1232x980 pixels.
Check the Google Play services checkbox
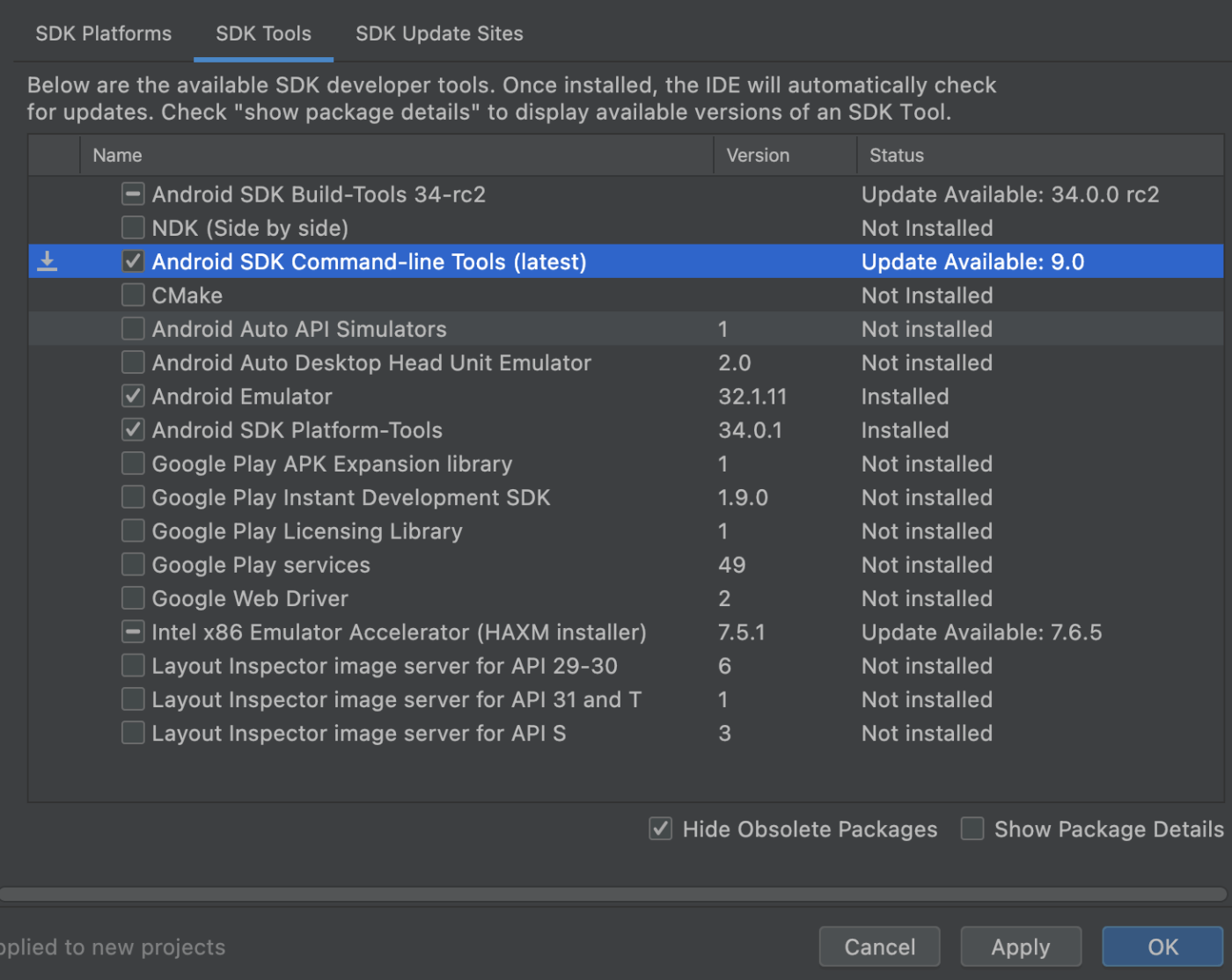click(x=133, y=565)
